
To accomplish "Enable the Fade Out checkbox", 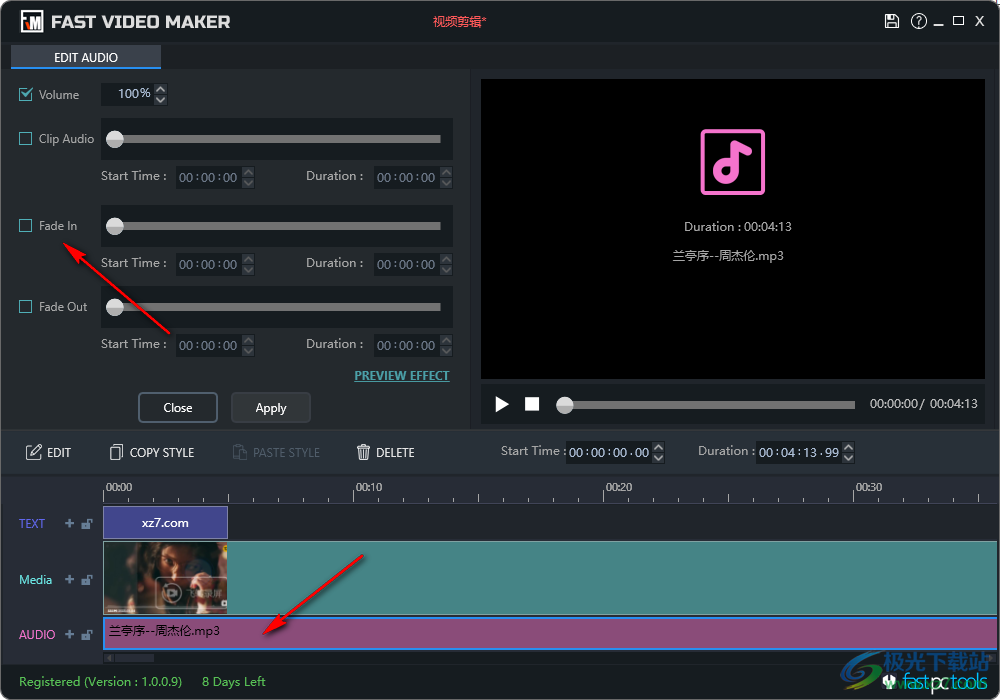I will coord(26,307).
